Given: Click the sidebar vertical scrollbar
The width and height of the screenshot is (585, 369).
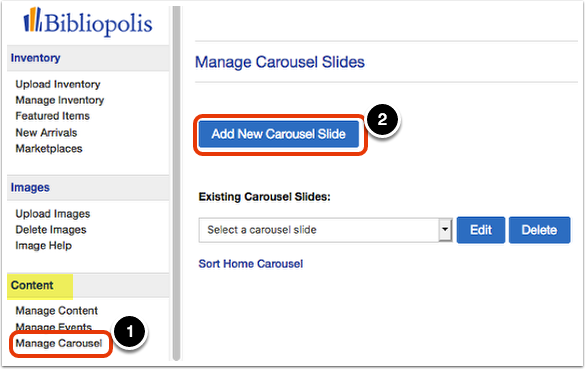Looking at the screenshot, I should point(176,183).
